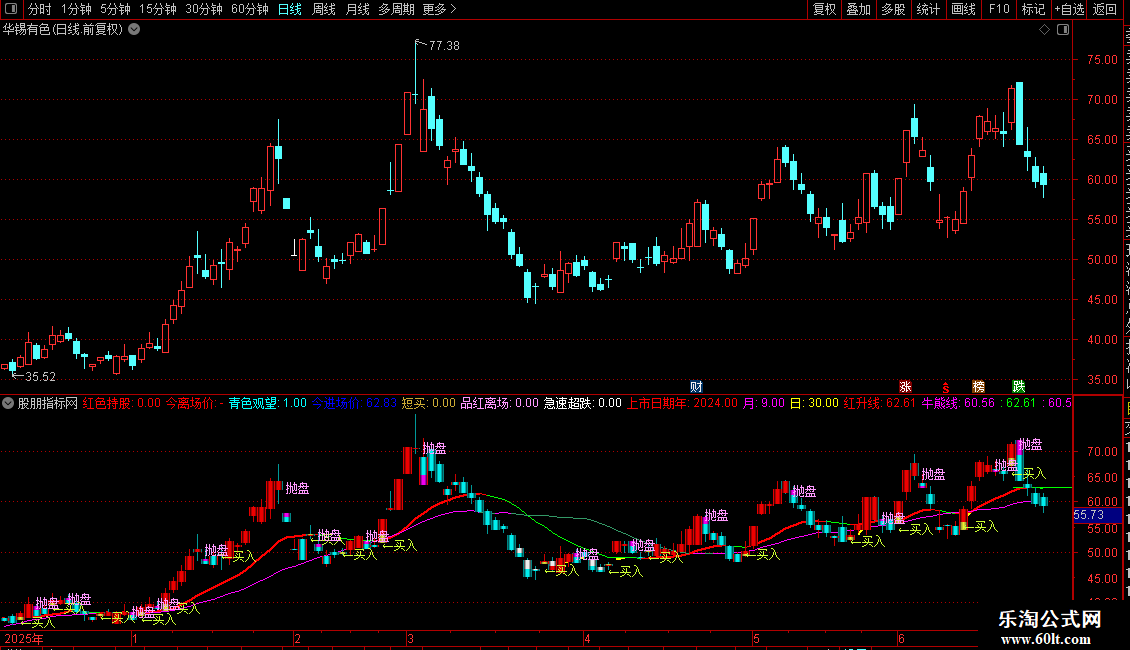
Task: Click the 股朋指标网 indicator name
Action: coord(48,403)
